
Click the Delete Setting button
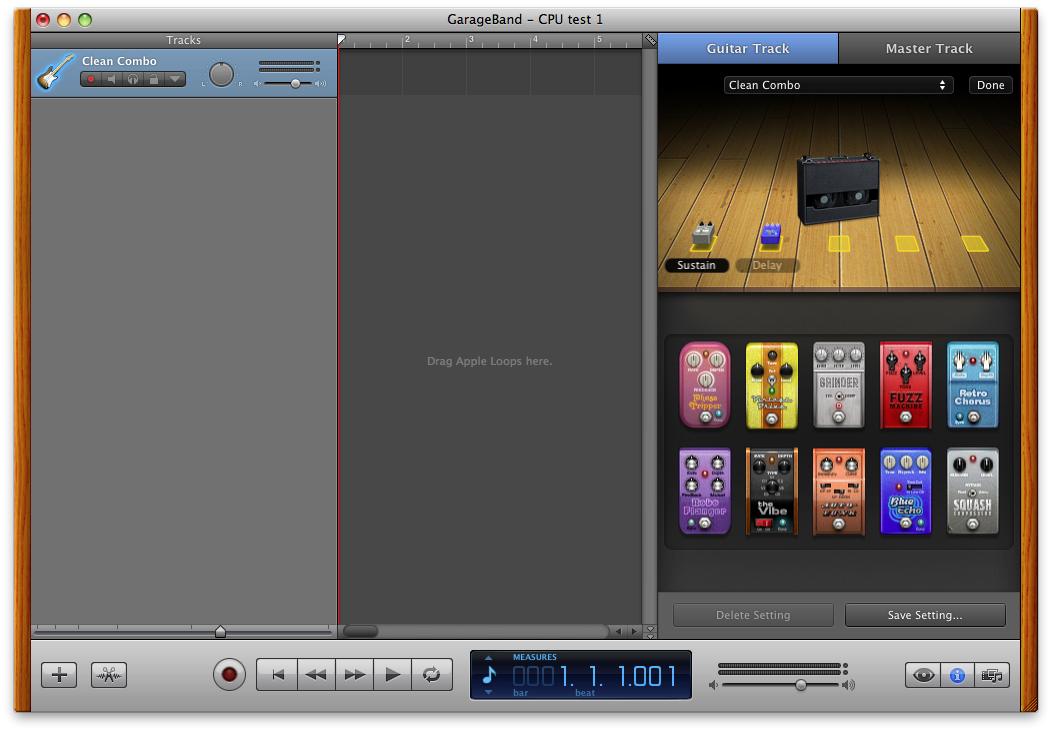pyautogui.click(x=753, y=615)
